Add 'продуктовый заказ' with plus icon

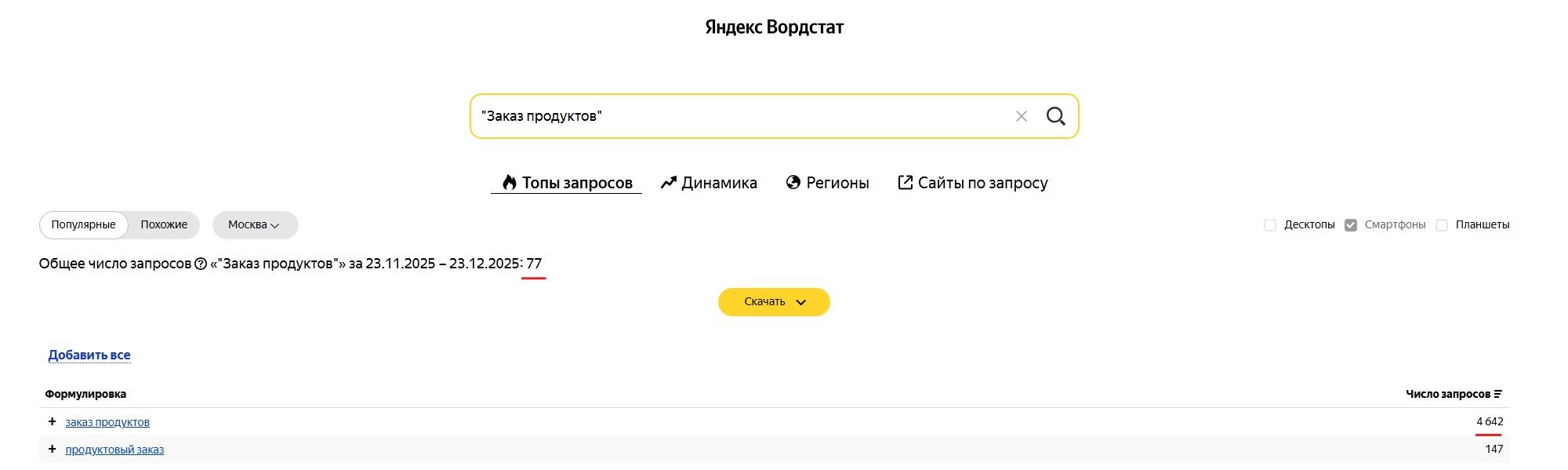52,449
